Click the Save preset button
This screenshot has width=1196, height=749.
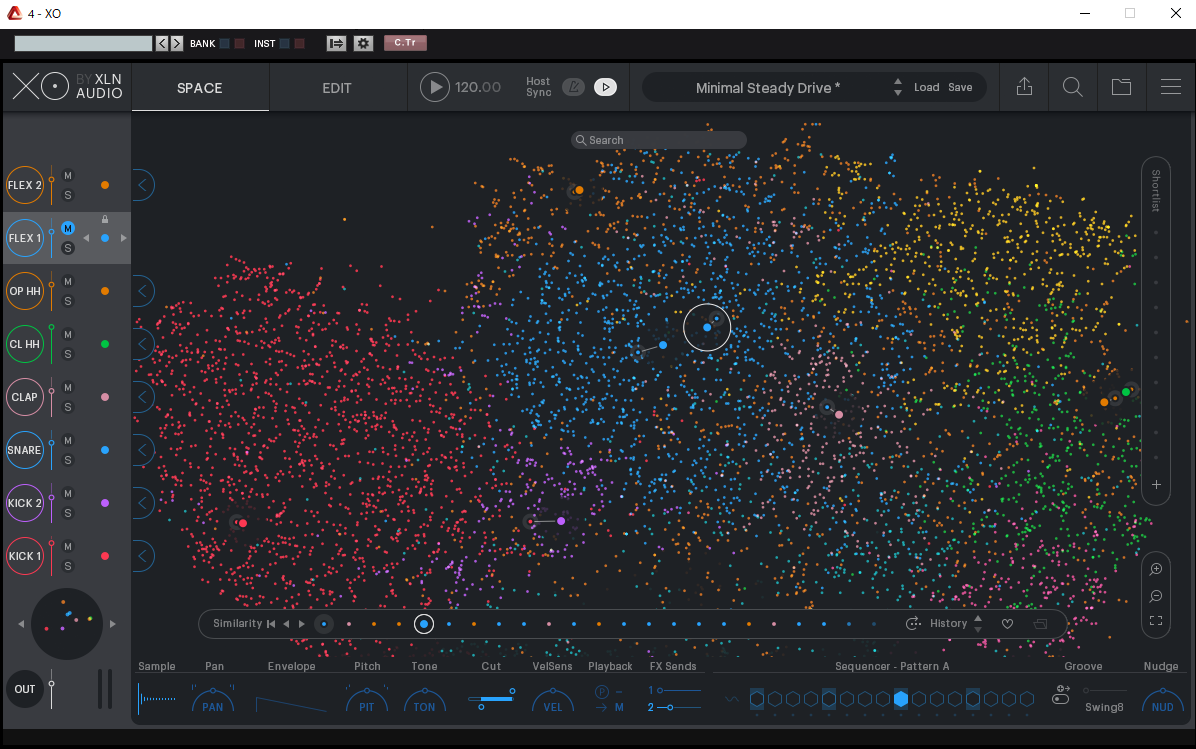(x=960, y=87)
